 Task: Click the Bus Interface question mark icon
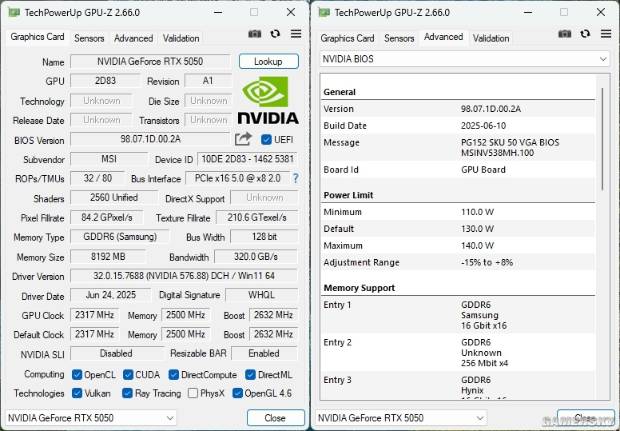(296, 178)
